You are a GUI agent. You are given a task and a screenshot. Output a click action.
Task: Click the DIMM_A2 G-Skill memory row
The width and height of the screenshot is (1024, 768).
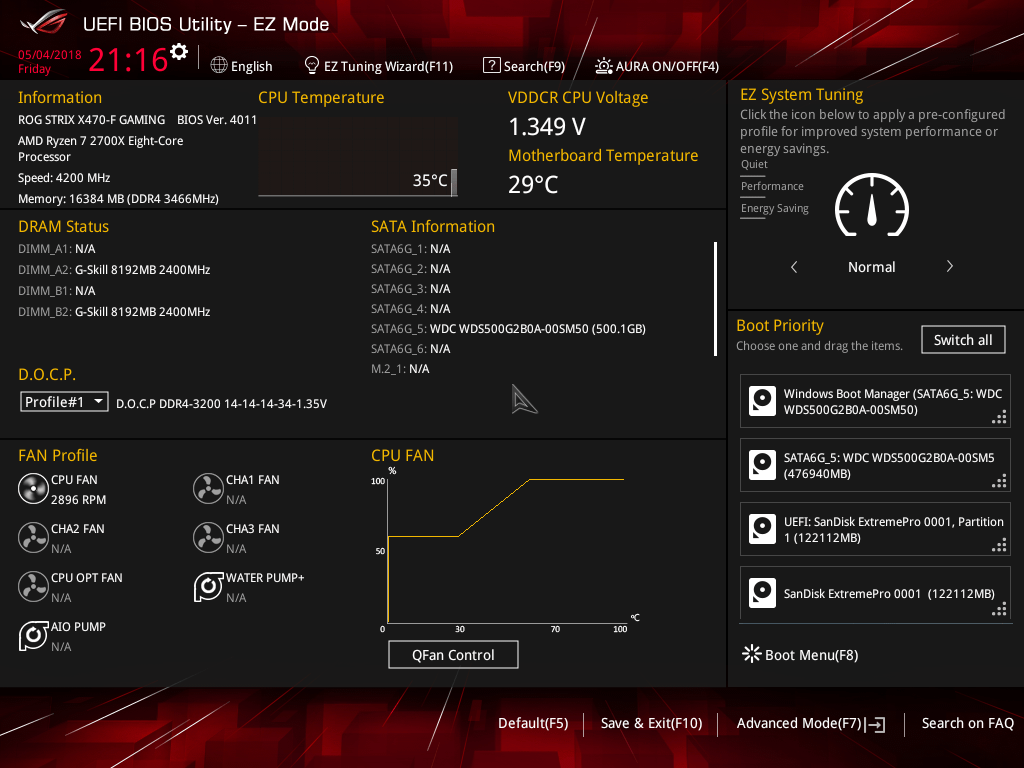click(114, 270)
